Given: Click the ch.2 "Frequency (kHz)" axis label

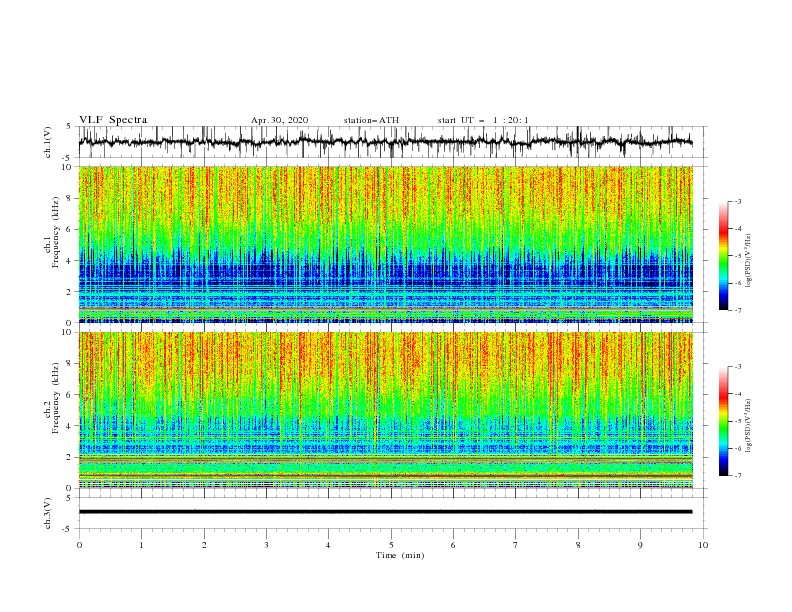Looking at the screenshot, I should (x=56, y=397).
